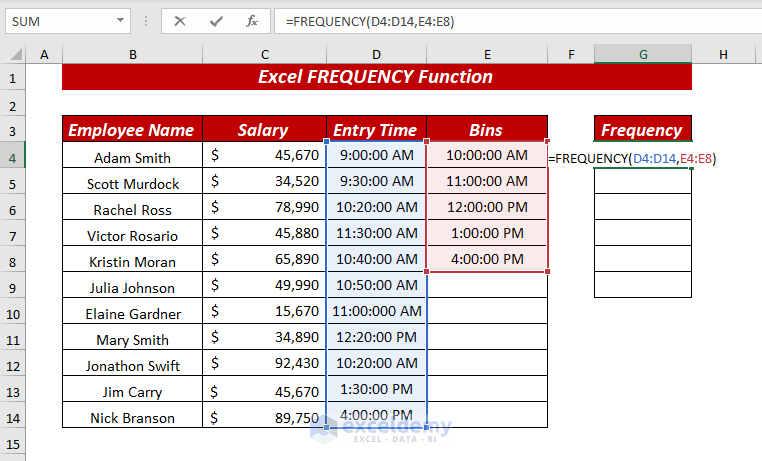Screen dimensions: 762x461
Task: Click salary value 34,520
Action: (264, 182)
